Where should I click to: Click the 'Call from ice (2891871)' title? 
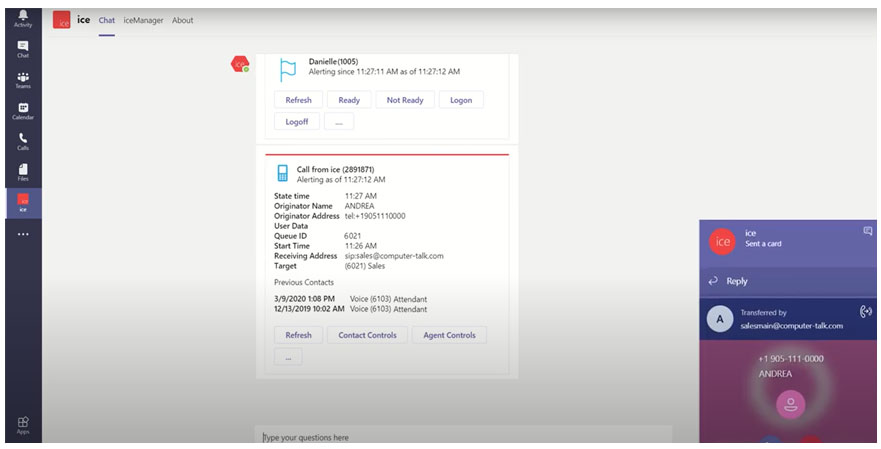[x=335, y=169]
